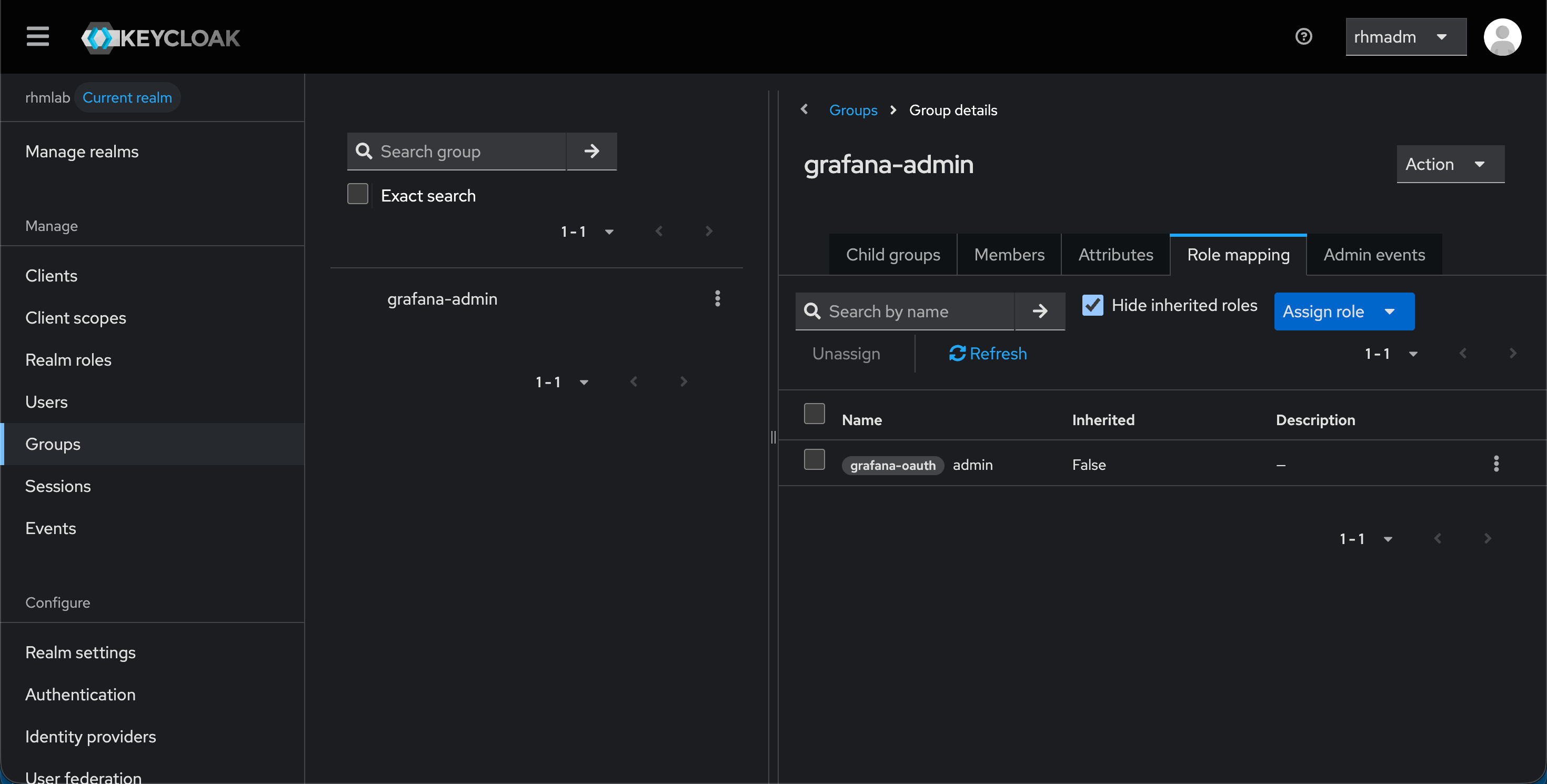Image resolution: width=1547 pixels, height=784 pixels.
Task: Open the kebab menu on the admin role row
Action: (x=1496, y=464)
